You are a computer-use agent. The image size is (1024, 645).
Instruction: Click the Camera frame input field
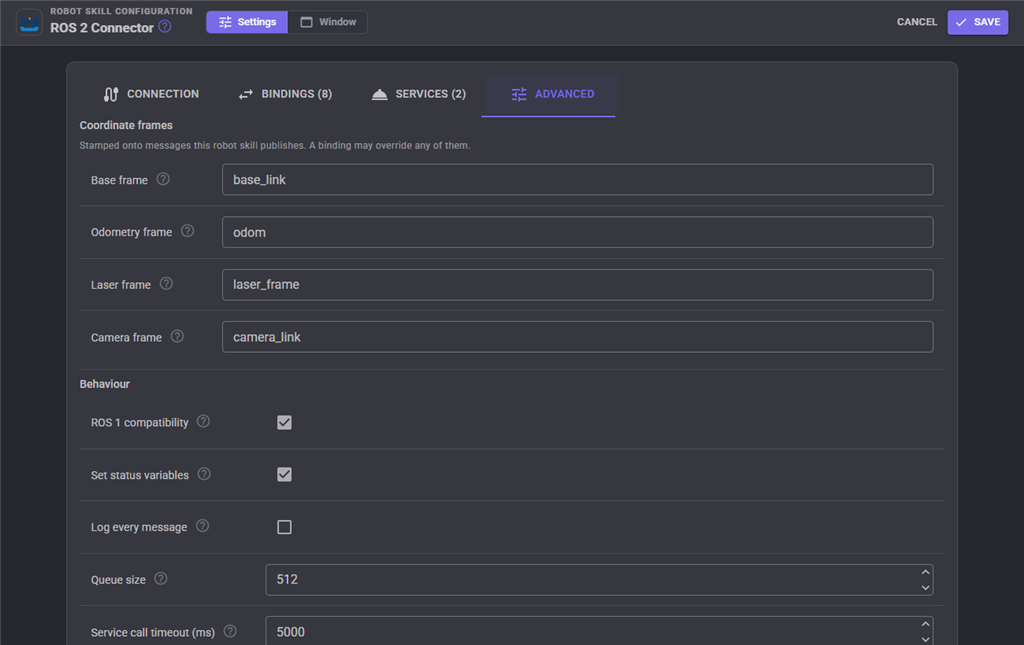point(577,337)
